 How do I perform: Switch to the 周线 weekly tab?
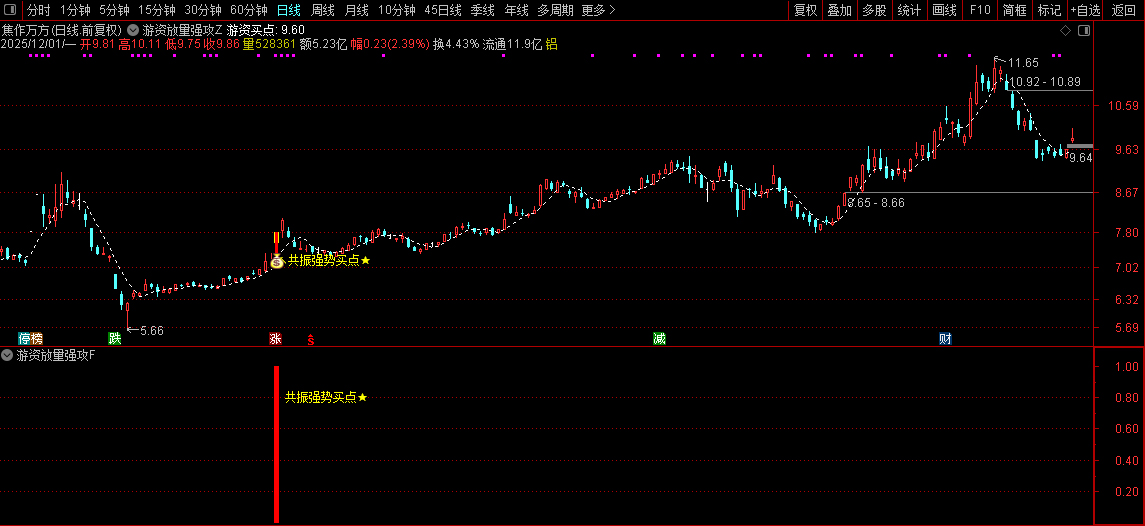click(323, 10)
